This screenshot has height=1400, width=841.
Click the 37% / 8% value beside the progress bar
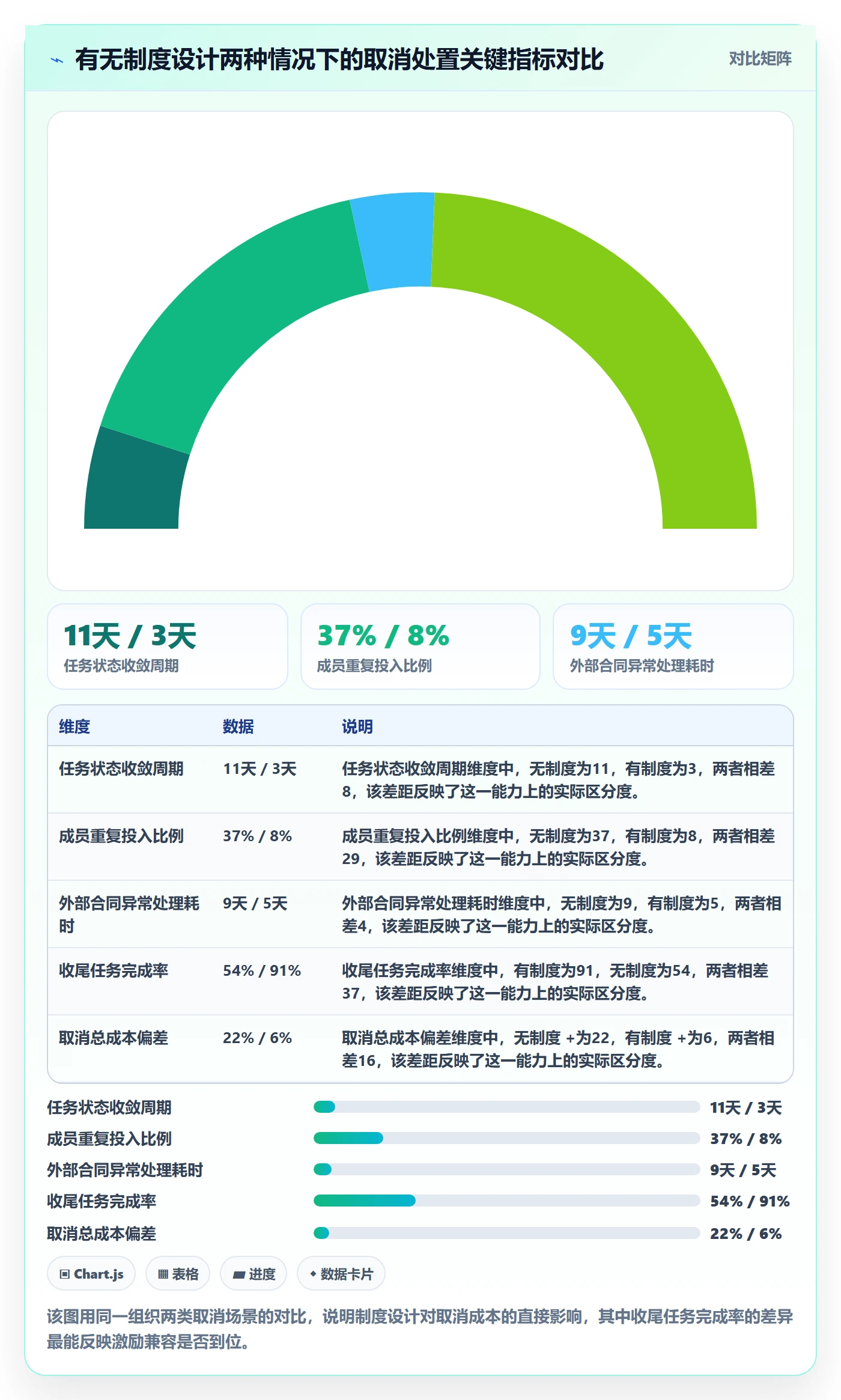pos(746,1139)
